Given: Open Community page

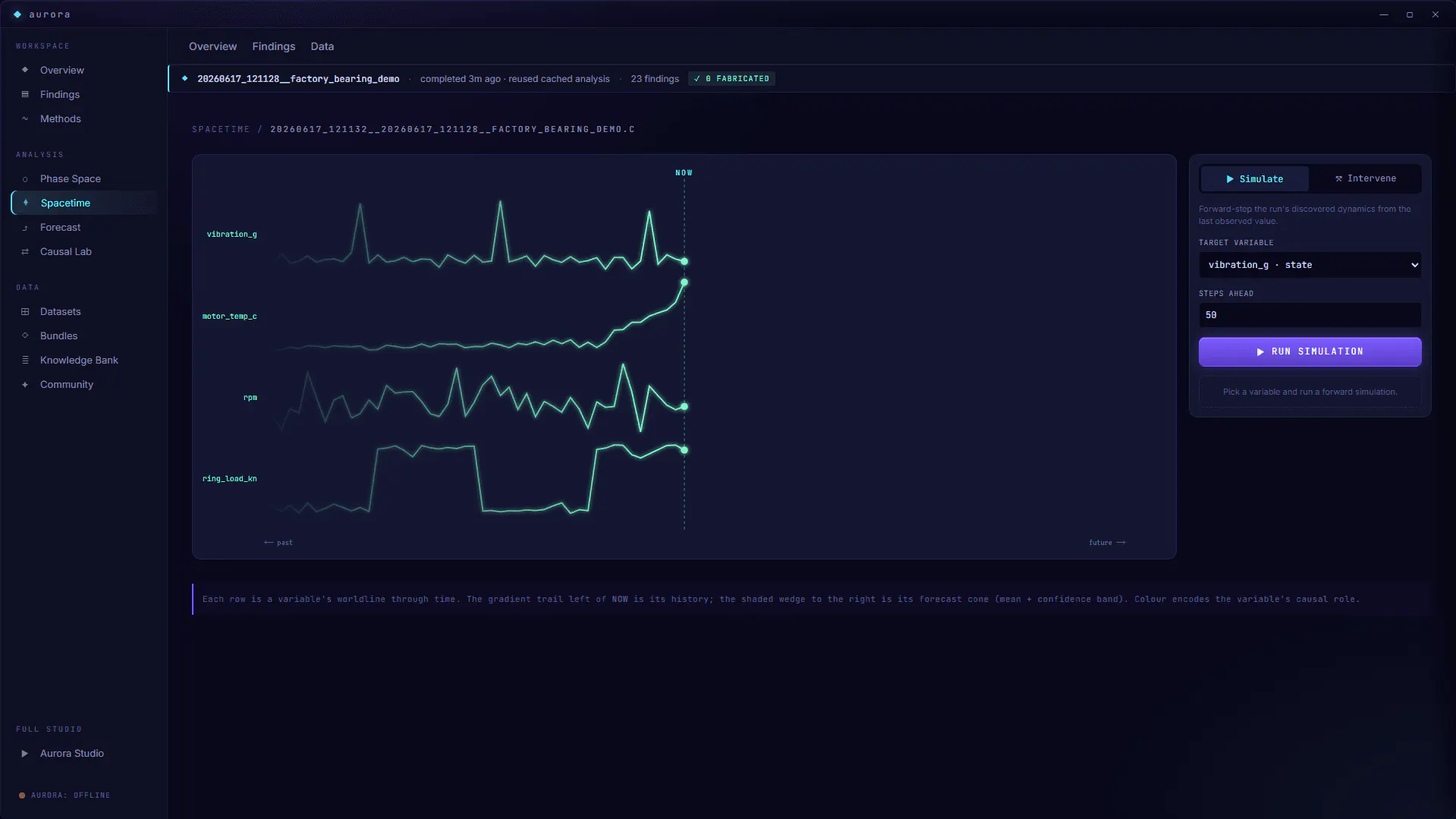Looking at the screenshot, I should tap(85, 384).
